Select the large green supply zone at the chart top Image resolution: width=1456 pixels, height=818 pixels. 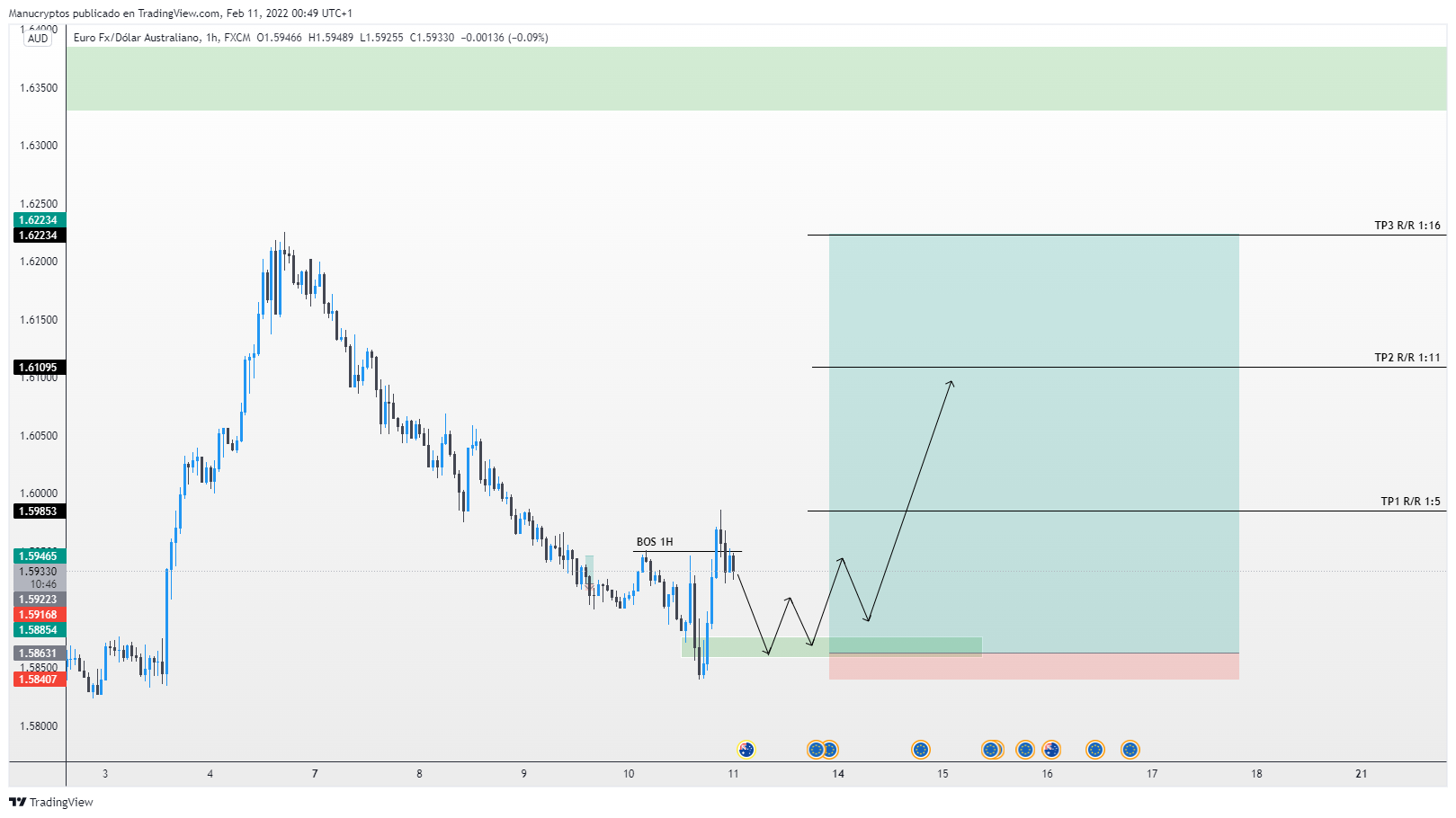(756, 78)
